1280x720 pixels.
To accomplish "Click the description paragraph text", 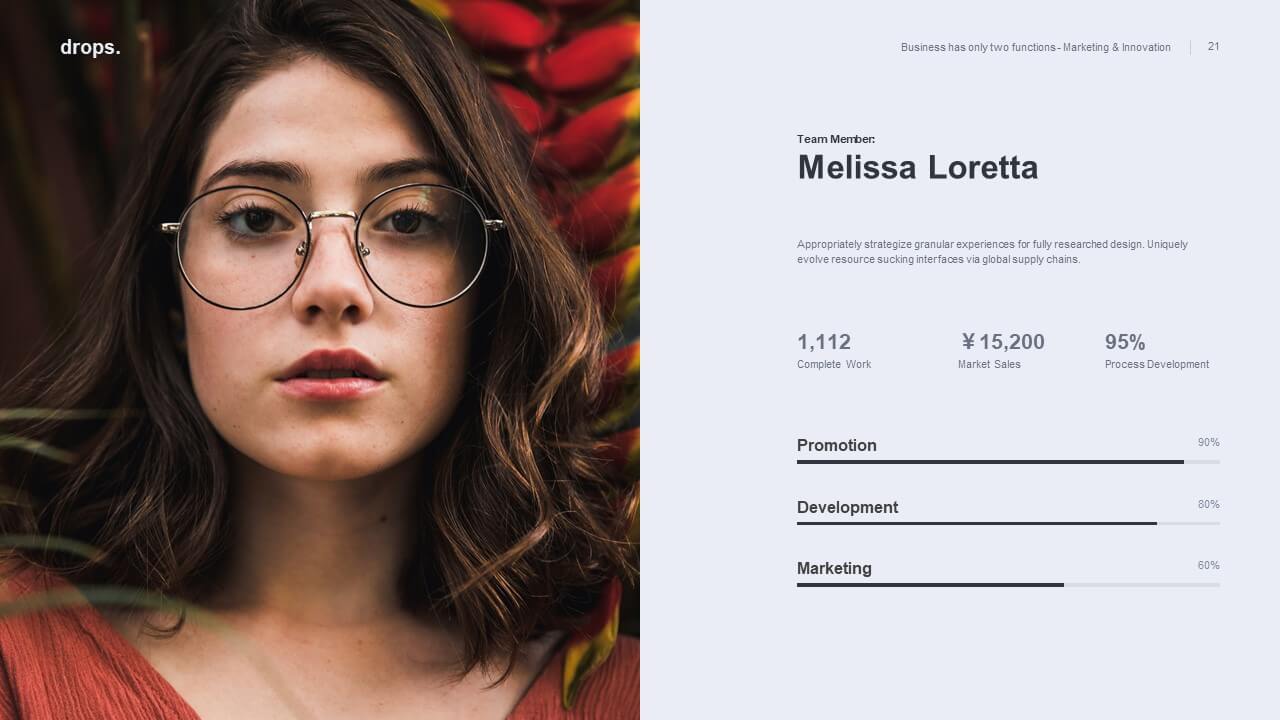I will pos(992,251).
